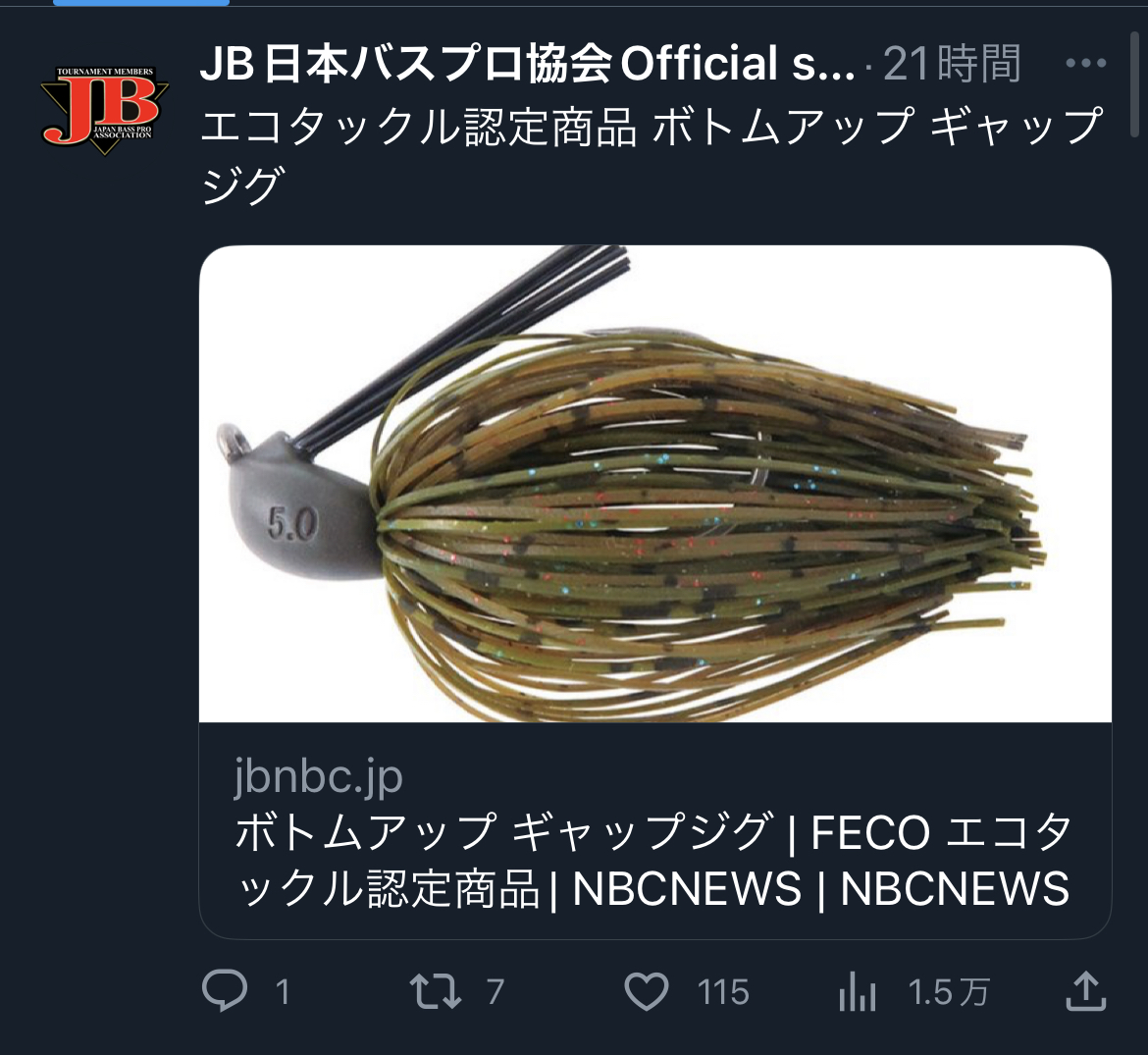This screenshot has height=1055, width=1148.
Task: Open JB Japan Bass Pro avatar logo
Action: pos(105,110)
